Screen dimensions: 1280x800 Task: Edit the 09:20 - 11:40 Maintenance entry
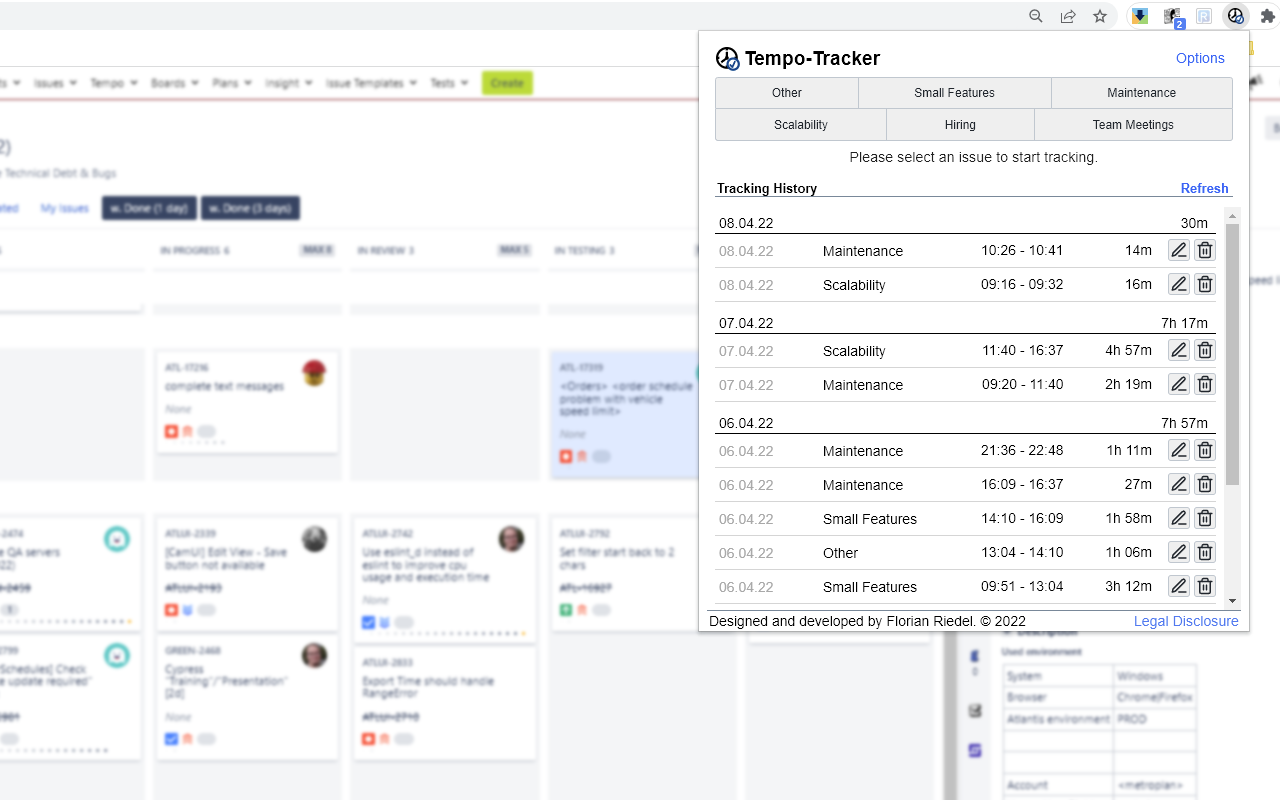[1179, 385]
